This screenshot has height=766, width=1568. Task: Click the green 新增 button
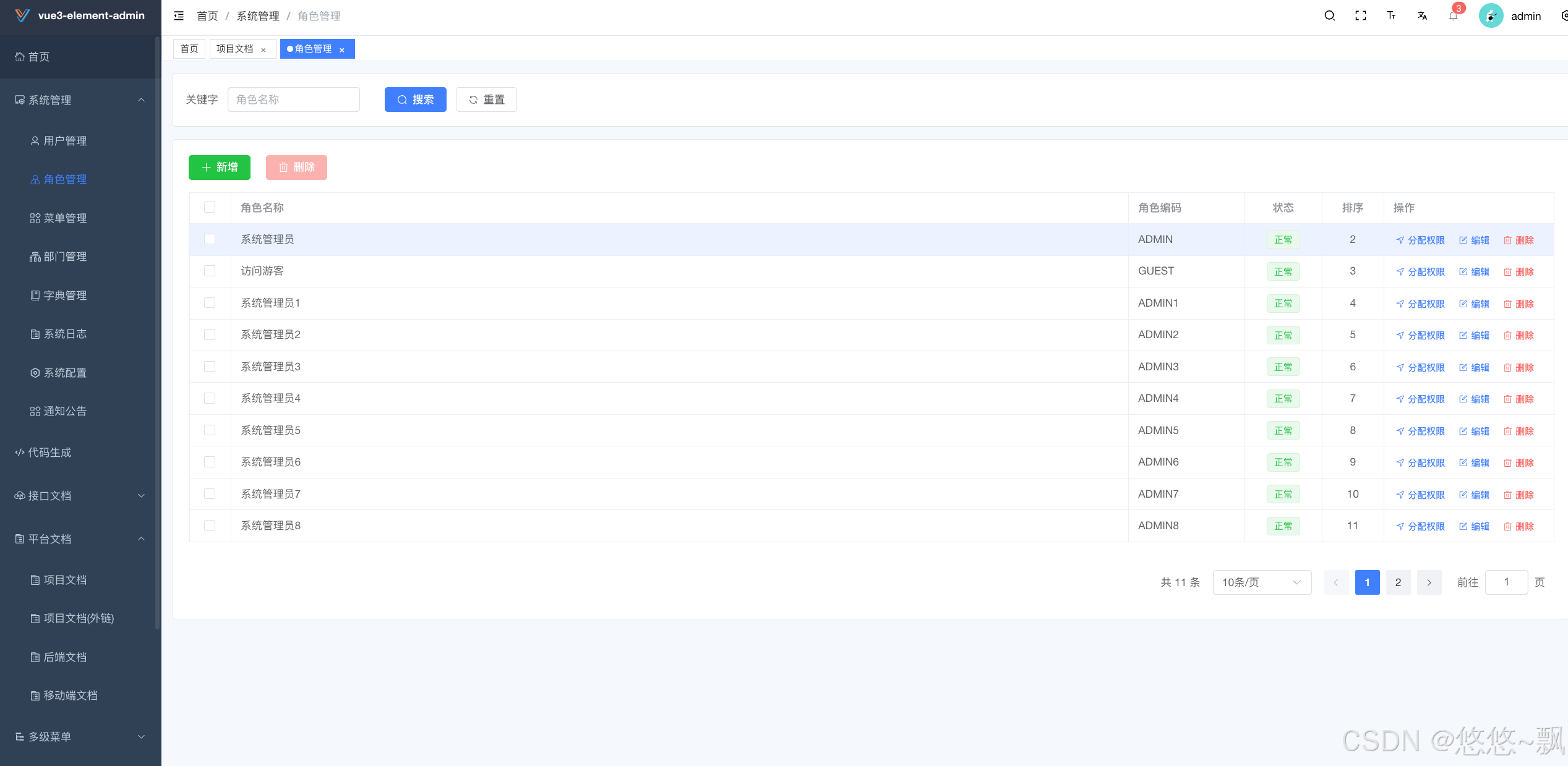[220, 168]
